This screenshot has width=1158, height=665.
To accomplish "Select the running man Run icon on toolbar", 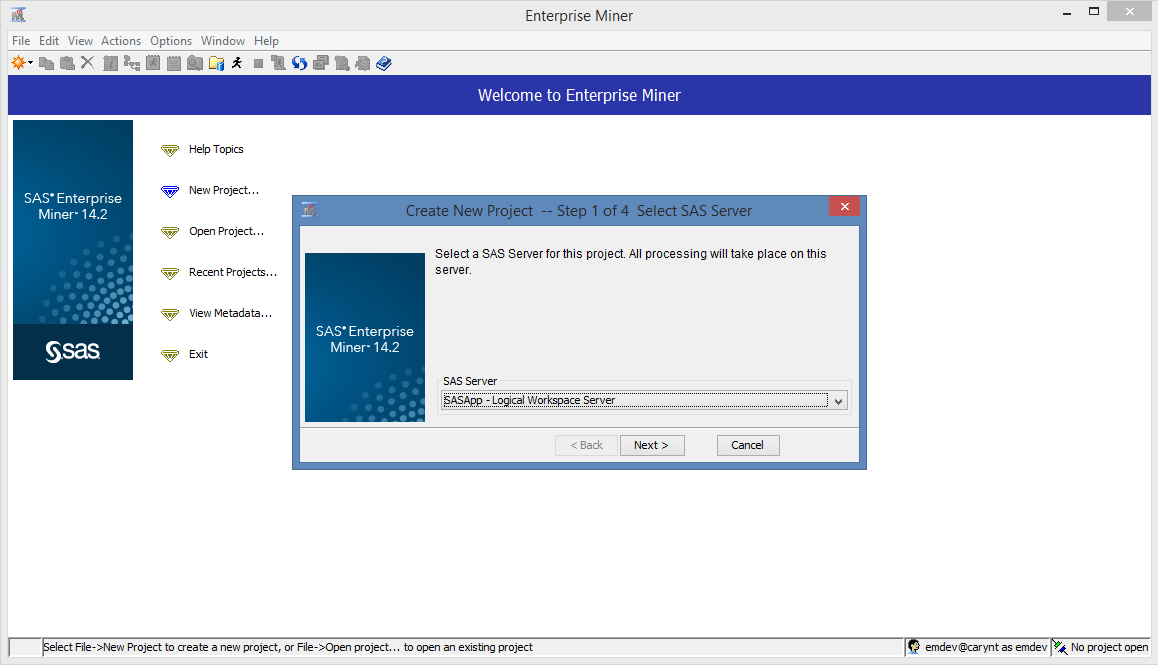I will click(236, 62).
